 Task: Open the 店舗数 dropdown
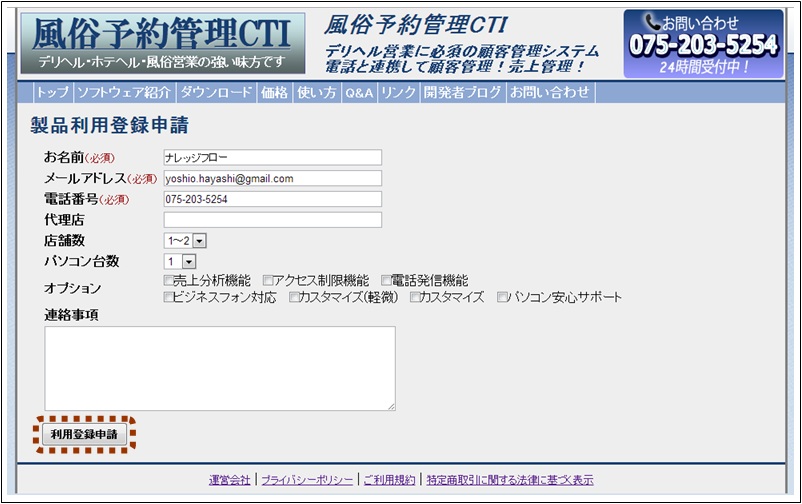point(185,240)
